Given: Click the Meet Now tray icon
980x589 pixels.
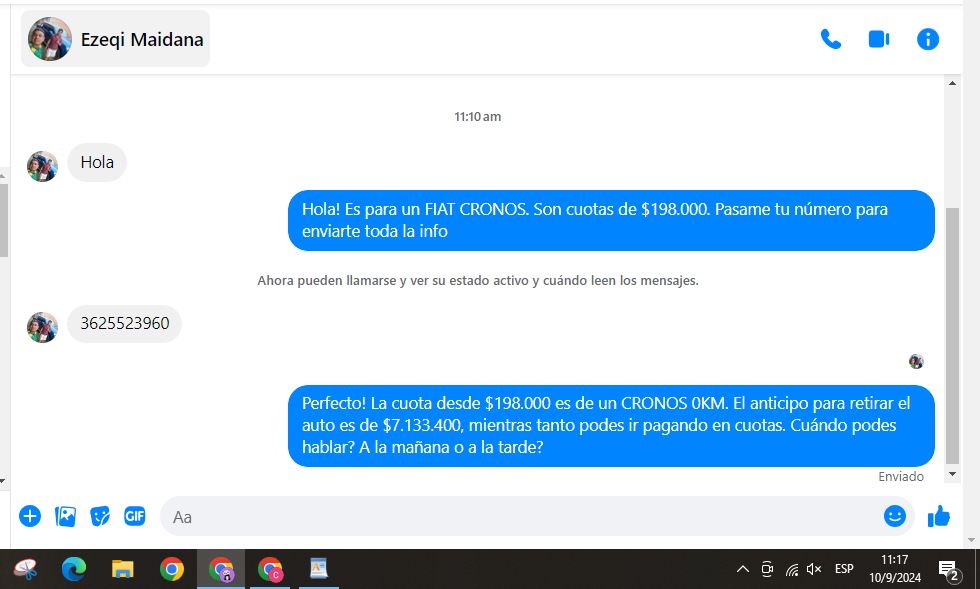Looking at the screenshot, I should click(767, 569).
